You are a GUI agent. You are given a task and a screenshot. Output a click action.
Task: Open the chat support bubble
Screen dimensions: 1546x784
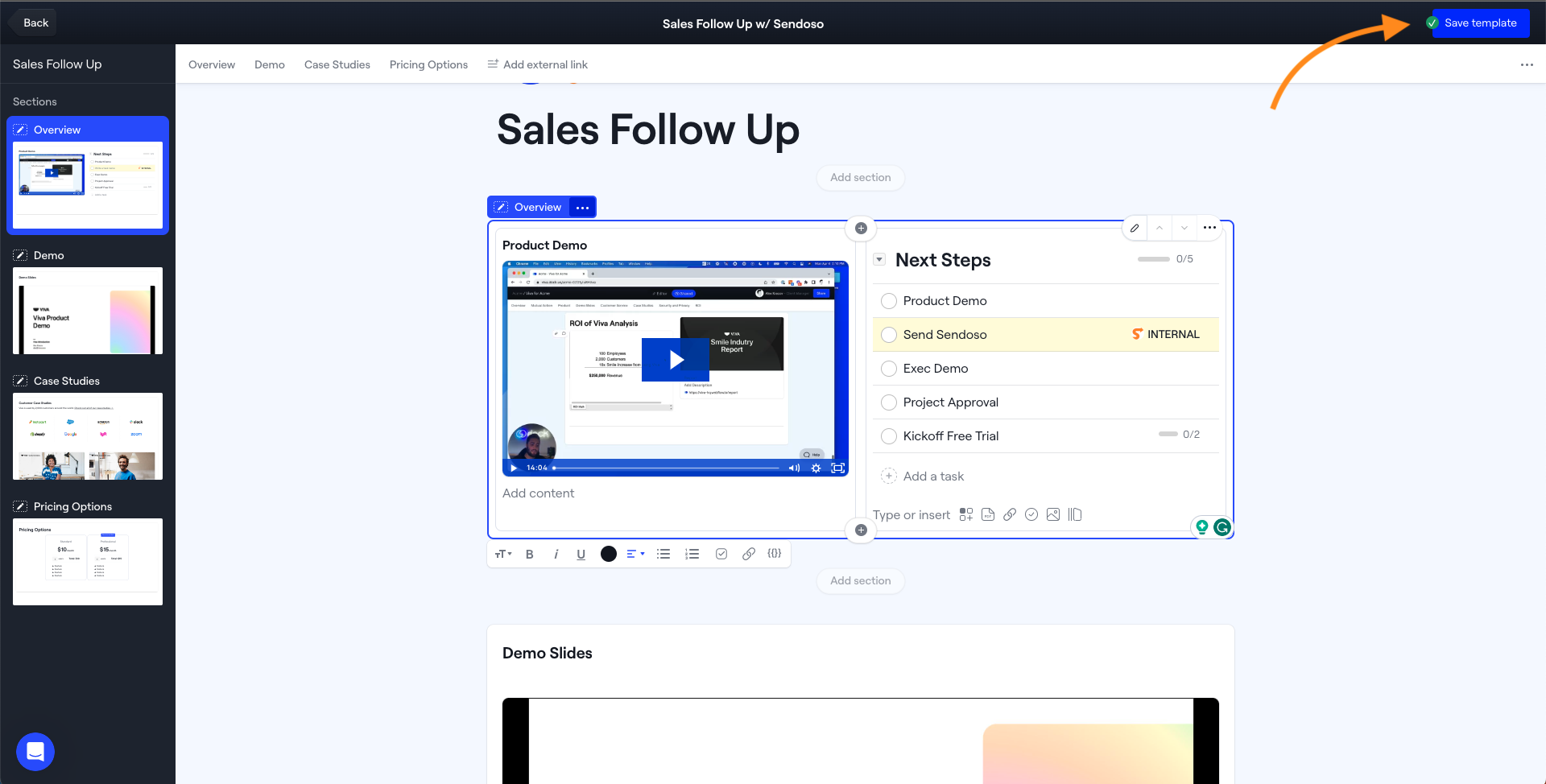pos(35,752)
